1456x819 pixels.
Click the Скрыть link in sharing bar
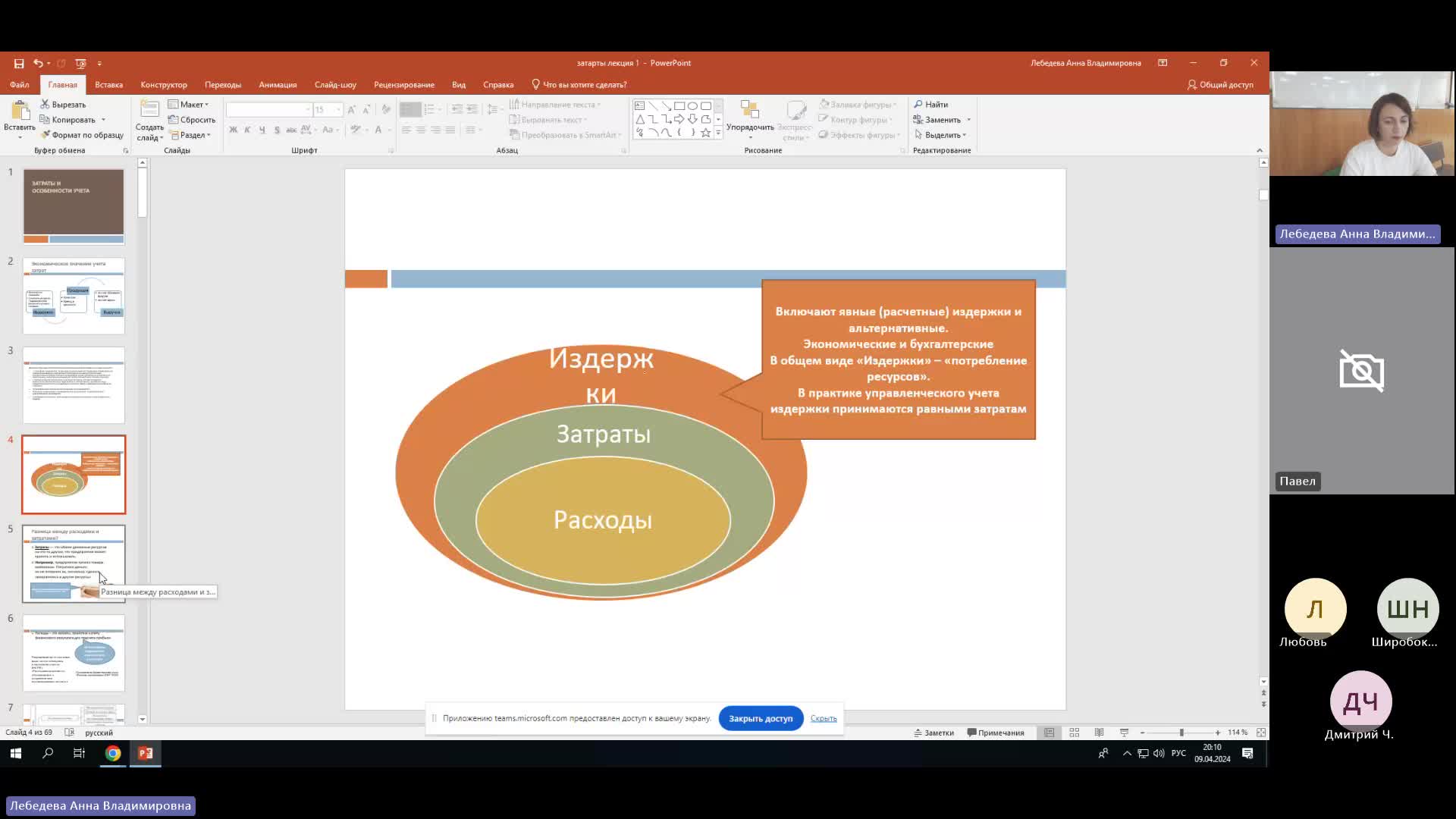point(824,718)
